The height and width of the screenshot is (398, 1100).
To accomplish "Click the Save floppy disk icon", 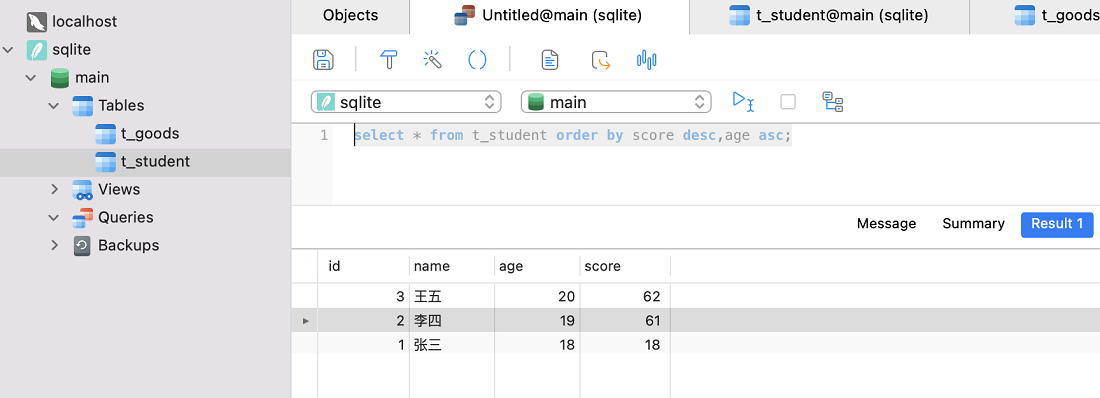I will (323, 60).
